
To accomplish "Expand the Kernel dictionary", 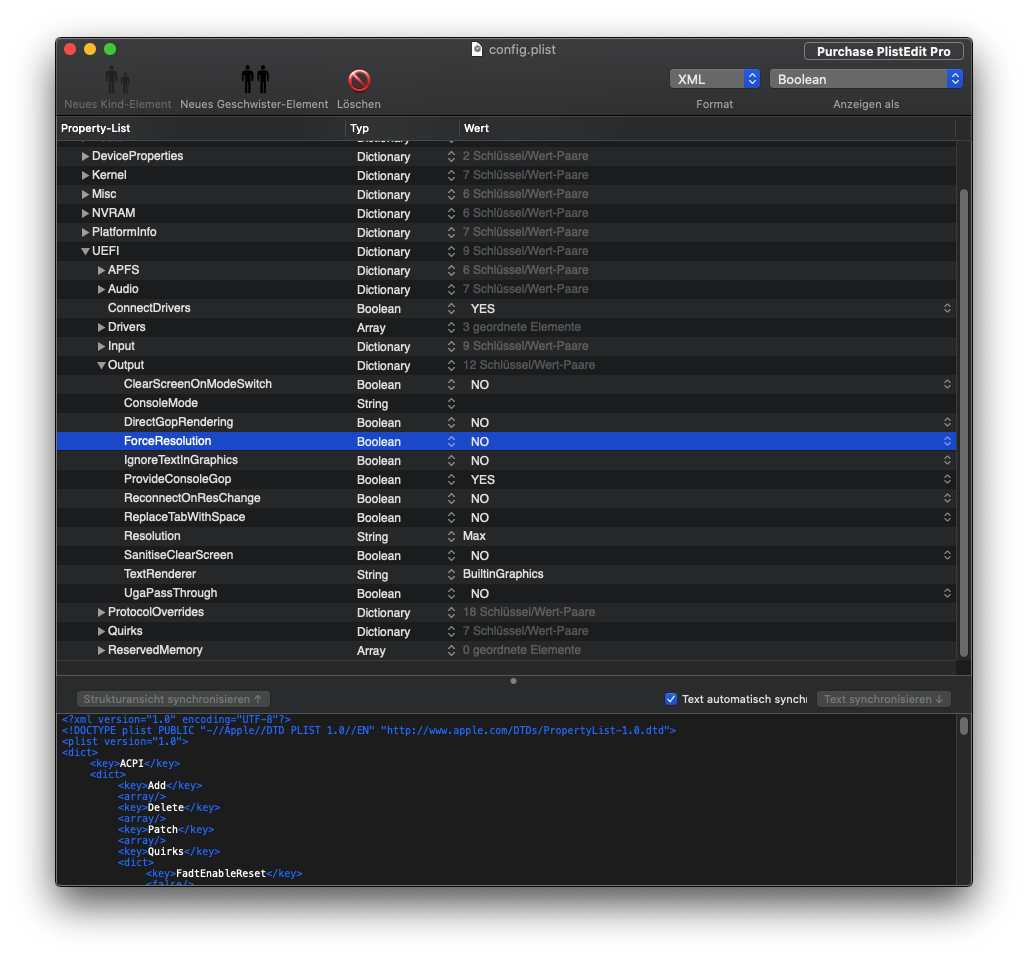I will [85, 175].
